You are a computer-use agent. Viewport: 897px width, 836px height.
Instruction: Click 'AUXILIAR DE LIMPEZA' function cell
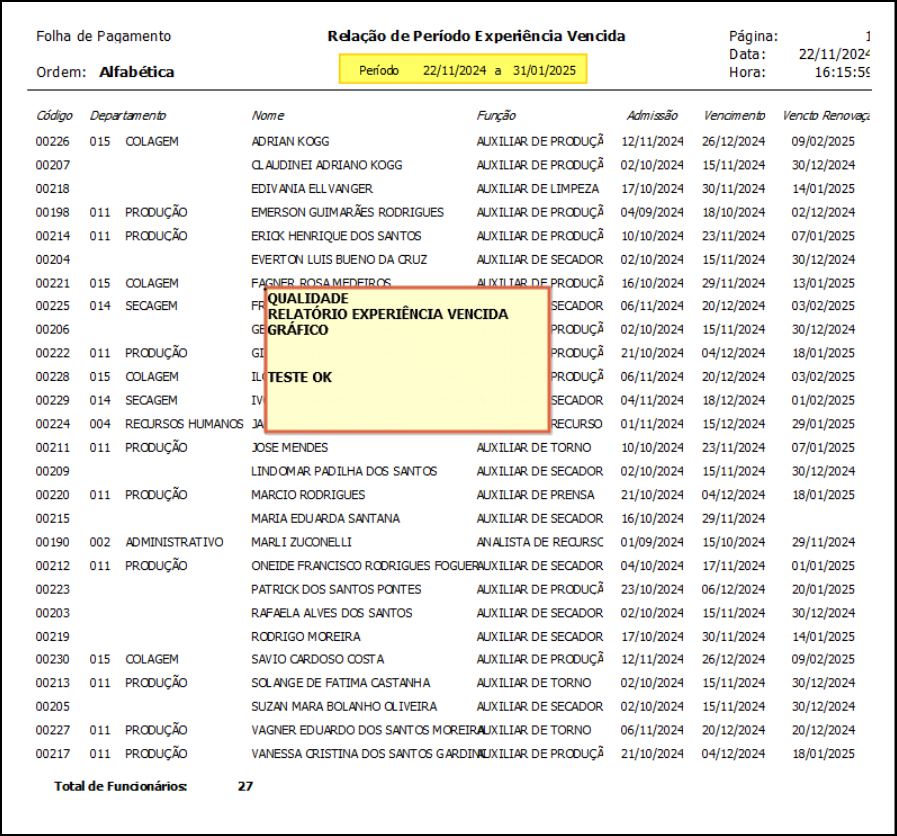[538, 189]
